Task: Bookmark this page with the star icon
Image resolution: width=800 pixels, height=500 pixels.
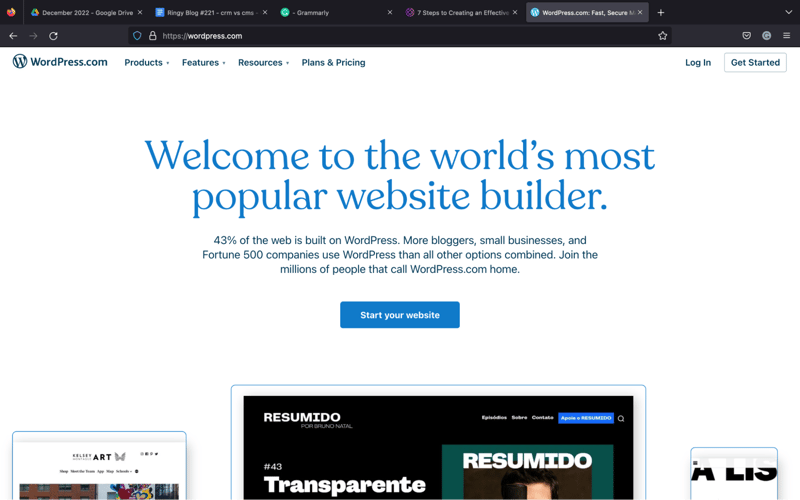Action: [x=662, y=36]
